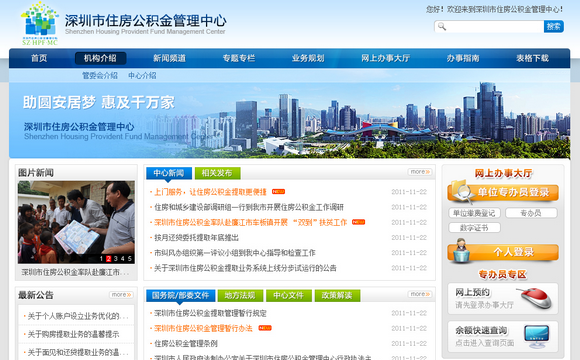Click the red mouse icon for online booking
Viewport: 580px width, 360px height.
[x=536, y=298]
